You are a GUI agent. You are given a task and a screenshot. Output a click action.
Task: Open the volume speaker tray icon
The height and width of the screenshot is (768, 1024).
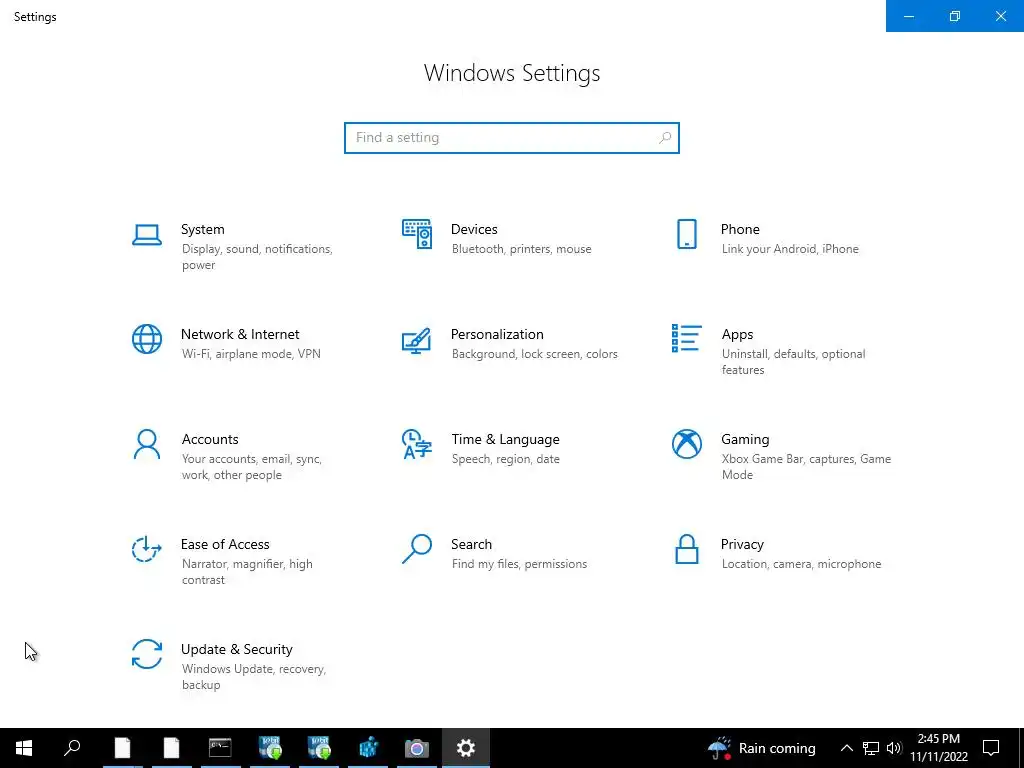894,748
